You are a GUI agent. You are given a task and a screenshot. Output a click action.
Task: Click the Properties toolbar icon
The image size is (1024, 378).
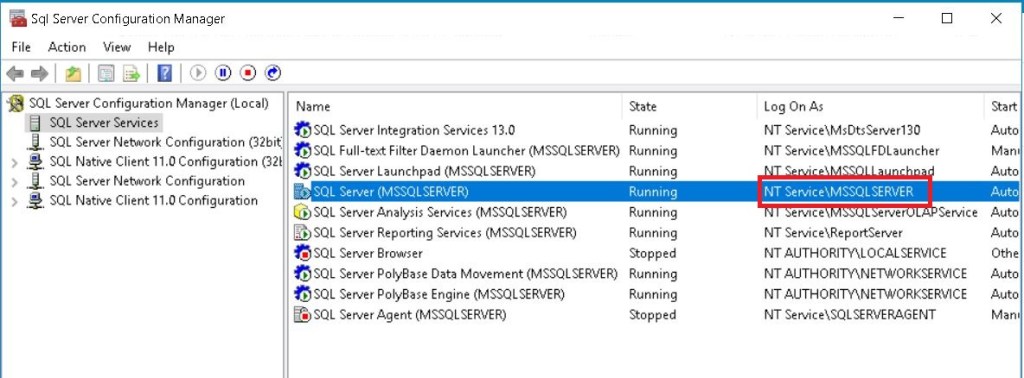coord(106,73)
